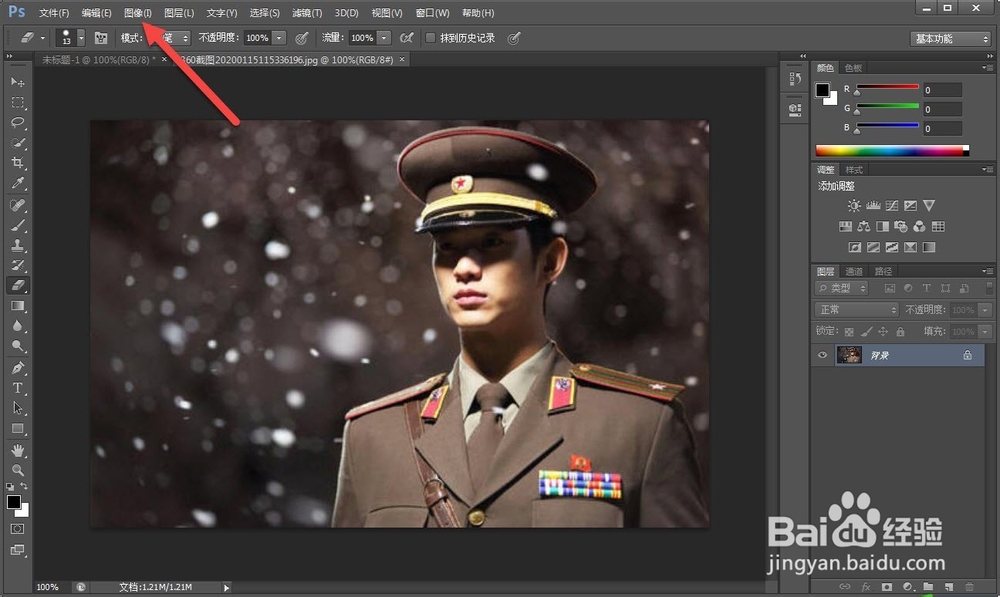1000x597 pixels.
Task: Select the Eyedropper tool
Action: click(x=17, y=184)
